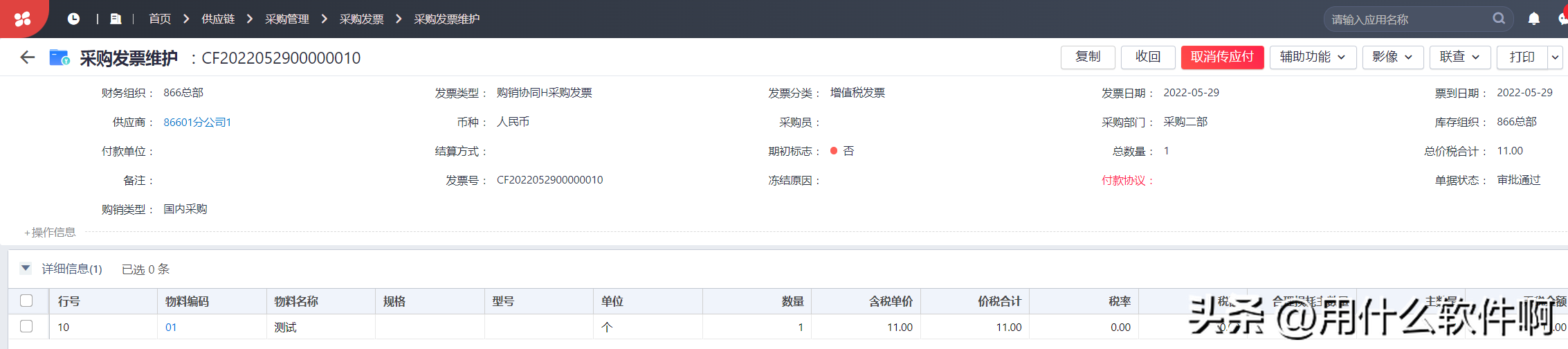Select all rows with header checkbox
Screen dimensions: 1568x349
pyautogui.click(x=26, y=301)
